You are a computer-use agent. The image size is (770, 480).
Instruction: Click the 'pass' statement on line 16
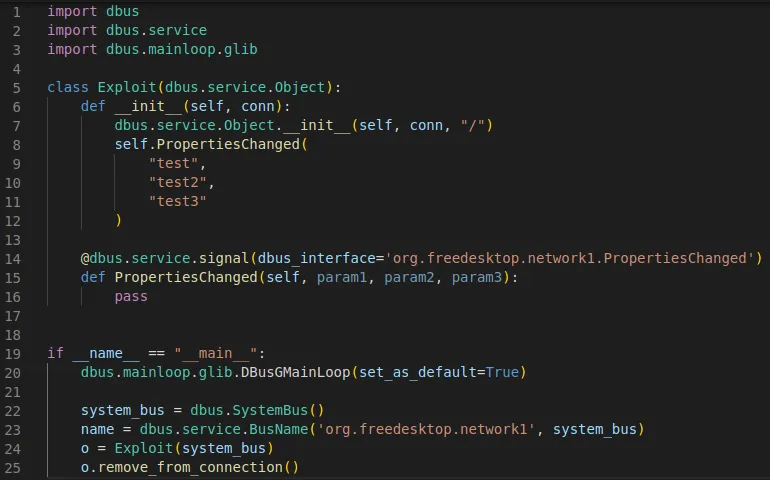(131, 296)
